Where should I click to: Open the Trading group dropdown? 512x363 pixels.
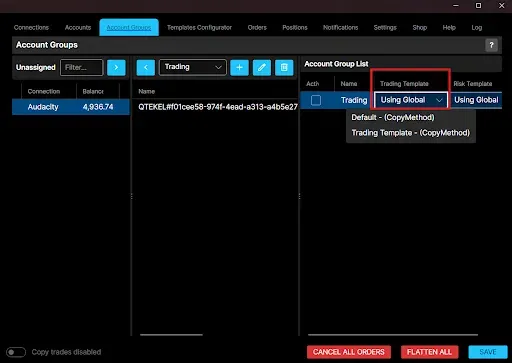pos(193,67)
